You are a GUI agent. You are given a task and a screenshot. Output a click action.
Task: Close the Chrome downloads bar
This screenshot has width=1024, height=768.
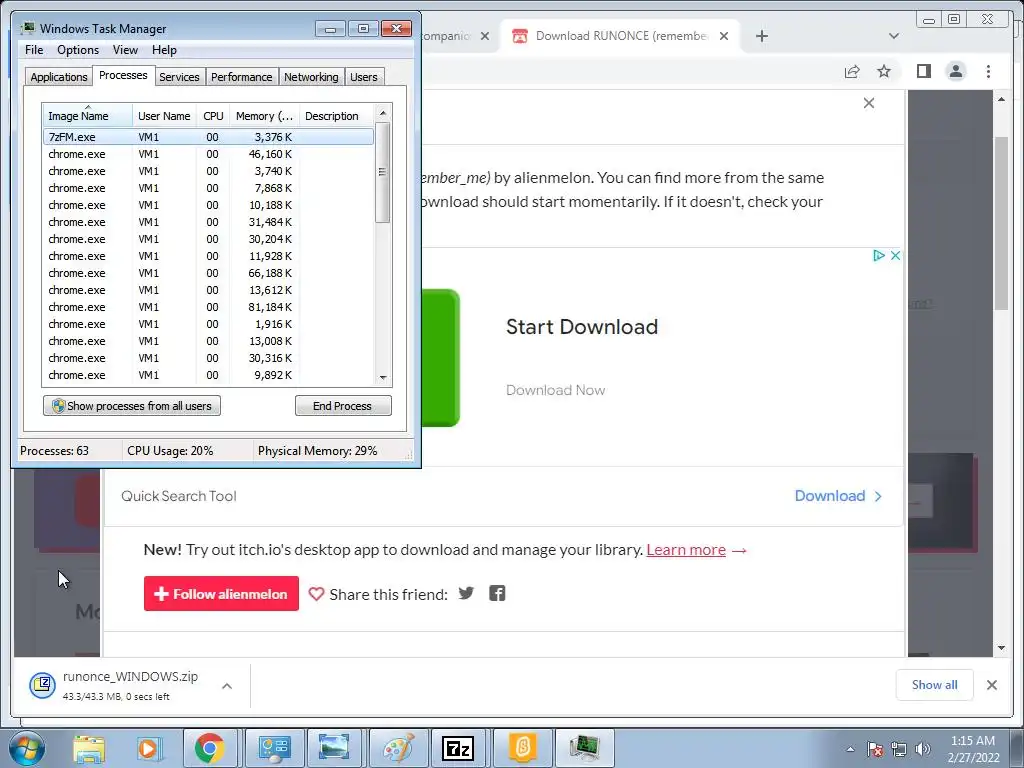[991, 684]
